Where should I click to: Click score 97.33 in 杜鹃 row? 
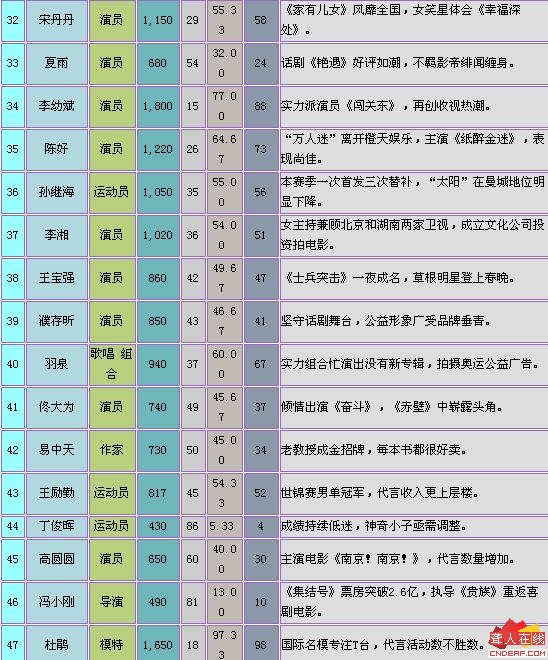click(x=224, y=644)
